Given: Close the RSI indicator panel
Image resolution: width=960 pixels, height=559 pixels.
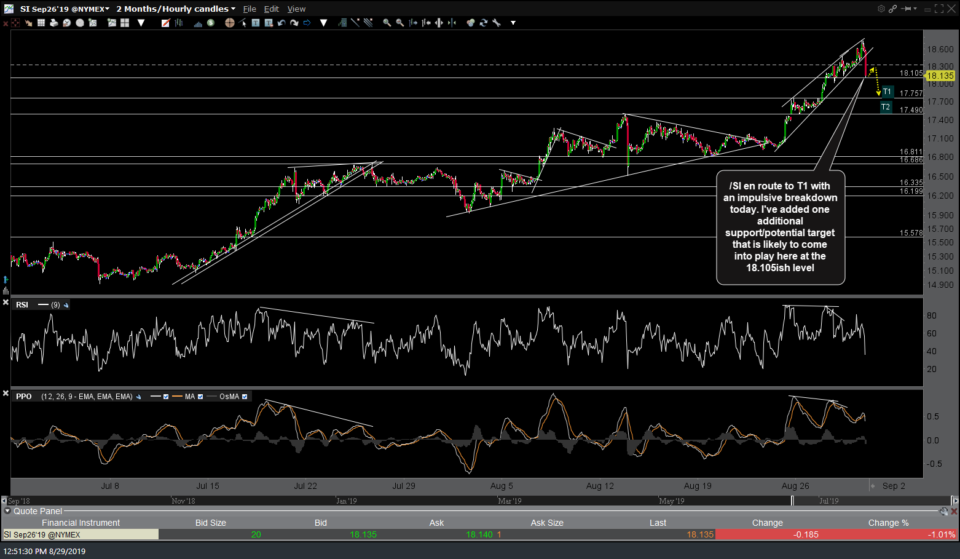Looking at the screenshot, I should click(6, 303).
